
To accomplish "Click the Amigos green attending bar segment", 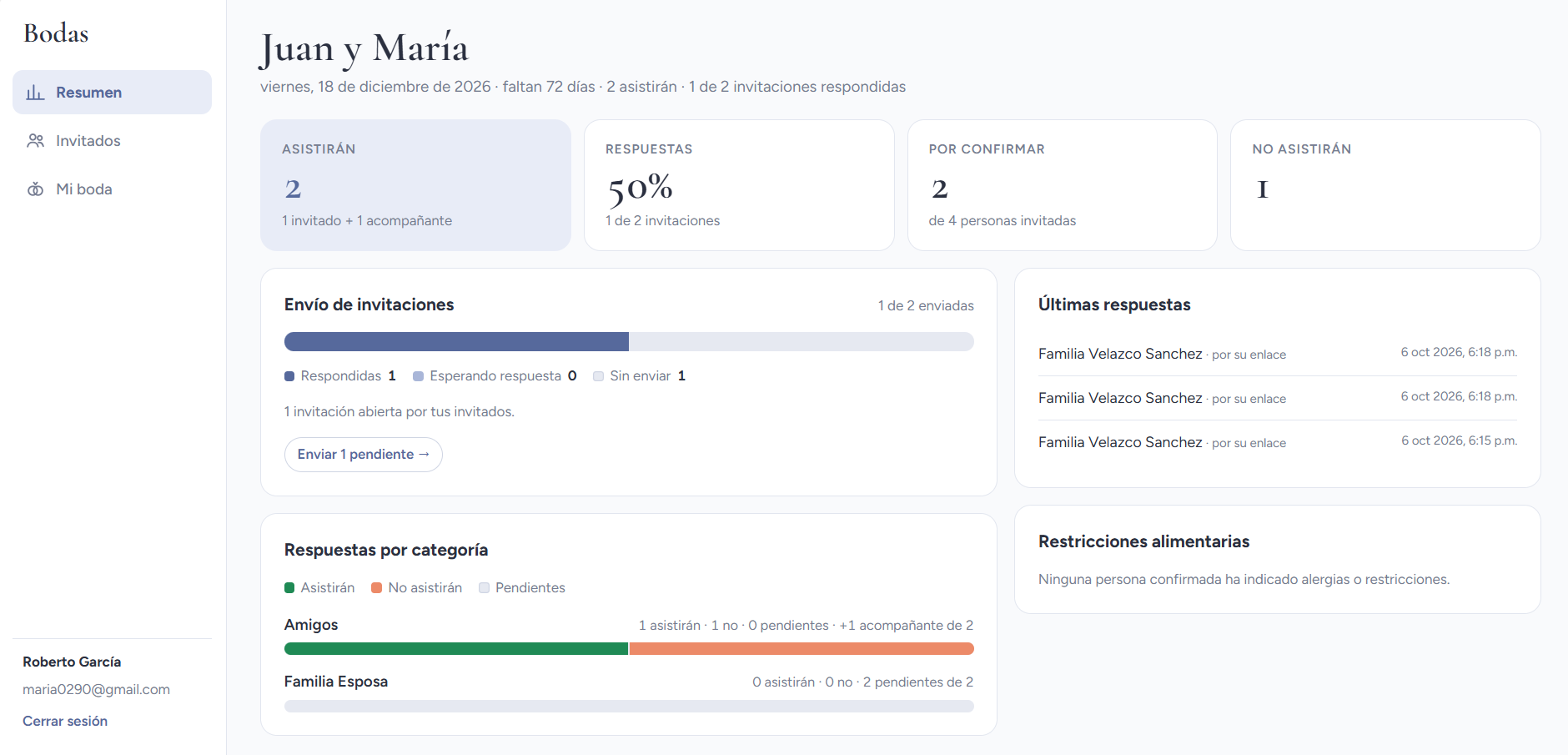I will [456, 649].
